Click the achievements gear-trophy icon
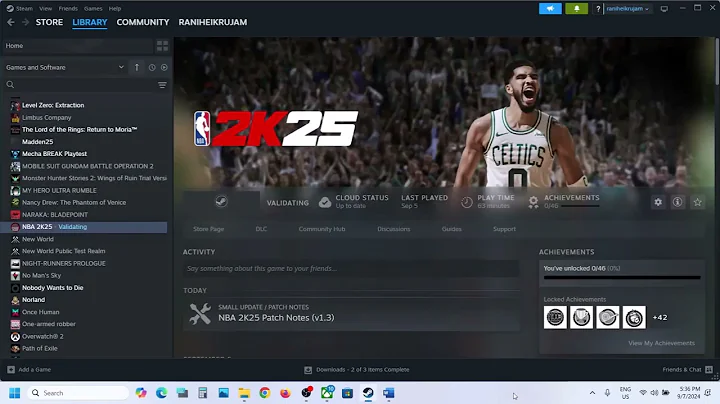This screenshot has height=404, width=720. tap(533, 202)
